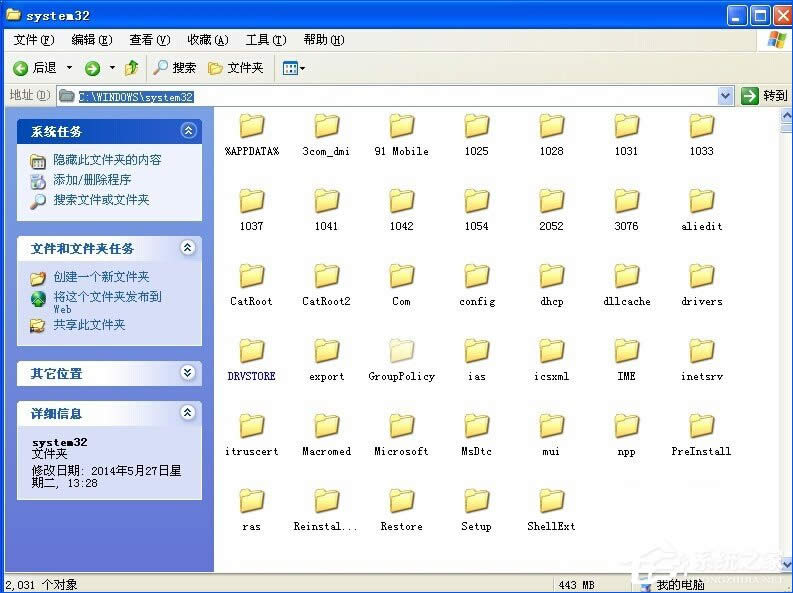793x593 pixels.
Task: Open the Back button history dropdown arrow
Action: pos(69,68)
